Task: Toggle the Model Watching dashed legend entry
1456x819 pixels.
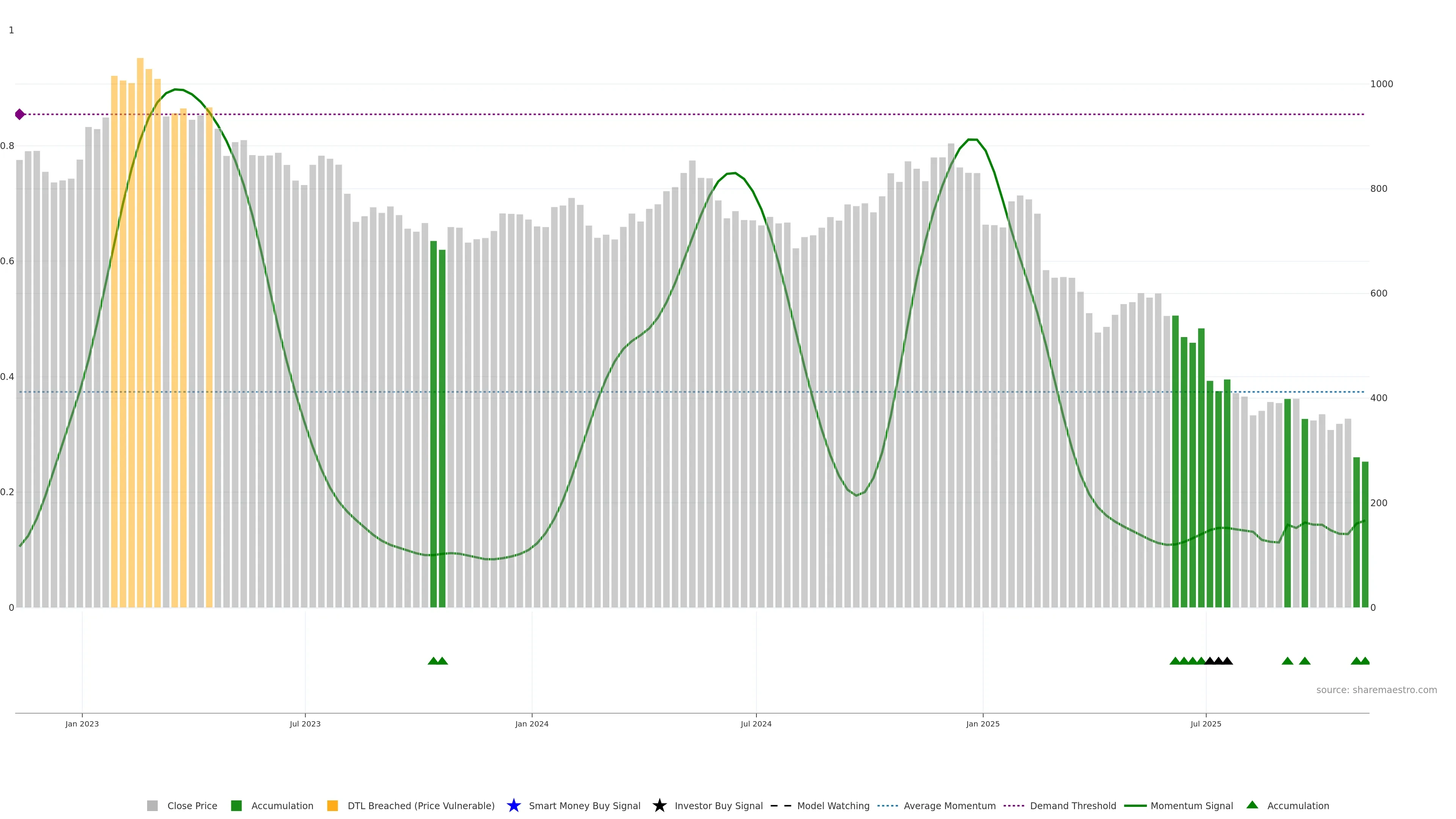Action: [781, 805]
